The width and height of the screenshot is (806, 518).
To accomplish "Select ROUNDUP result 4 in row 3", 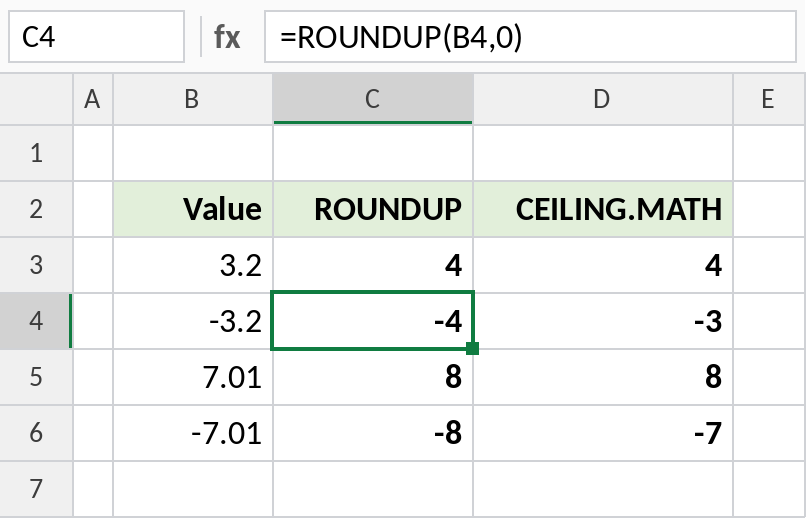I will pos(373,265).
